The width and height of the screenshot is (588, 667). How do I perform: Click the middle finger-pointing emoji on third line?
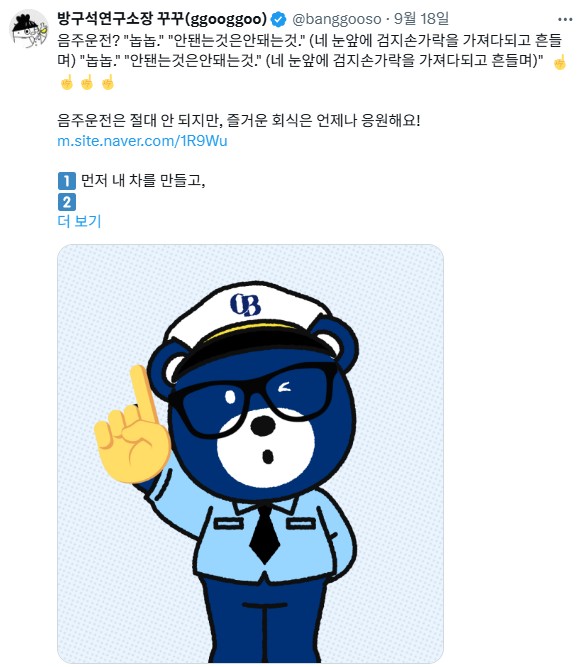pyautogui.click(x=87, y=83)
